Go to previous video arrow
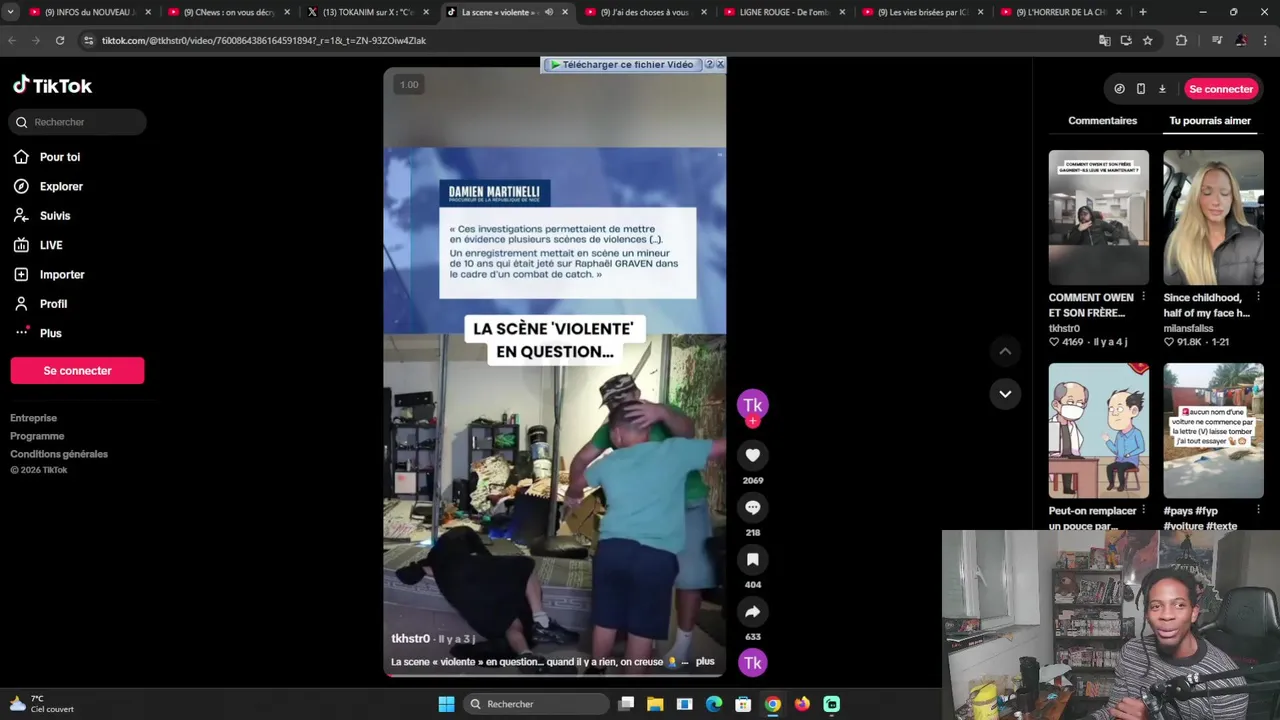Image resolution: width=1280 pixels, height=720 pixels. coord(1005,351)
